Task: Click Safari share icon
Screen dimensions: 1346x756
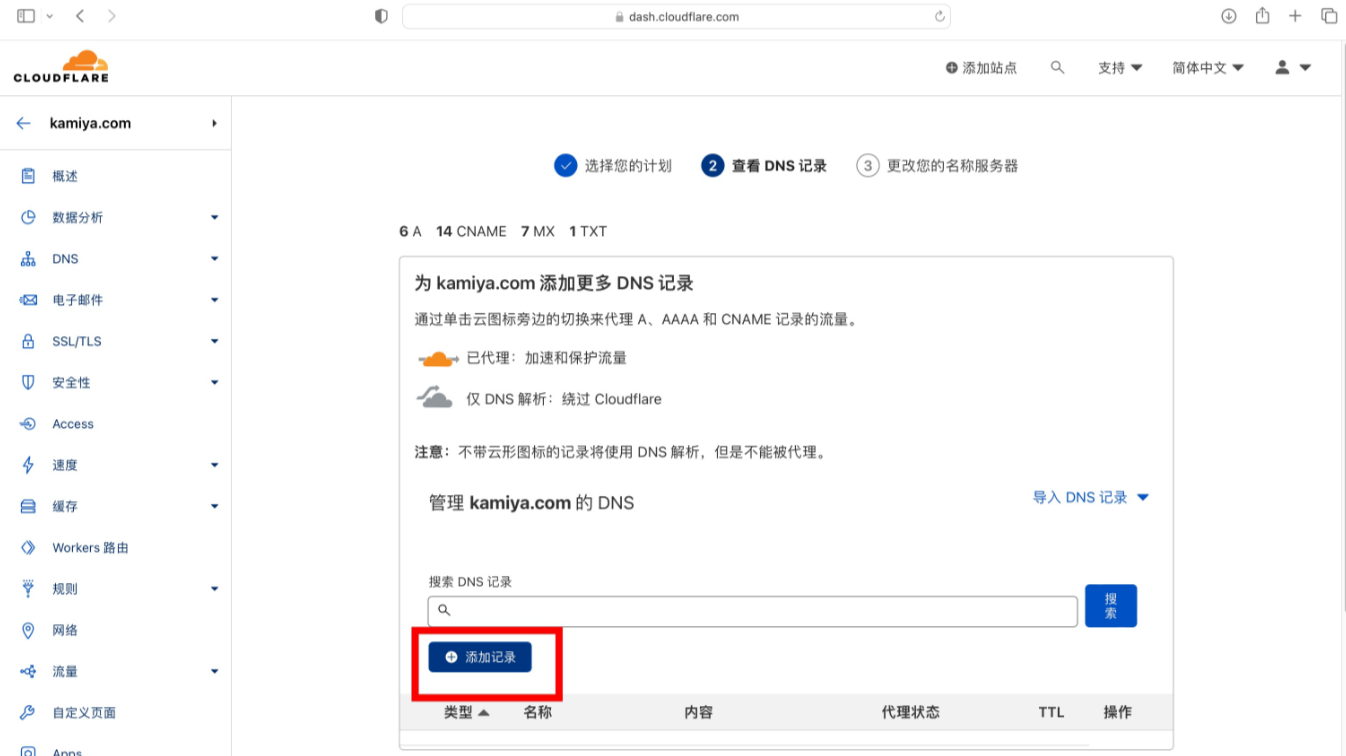Action: click(1262, 15)
